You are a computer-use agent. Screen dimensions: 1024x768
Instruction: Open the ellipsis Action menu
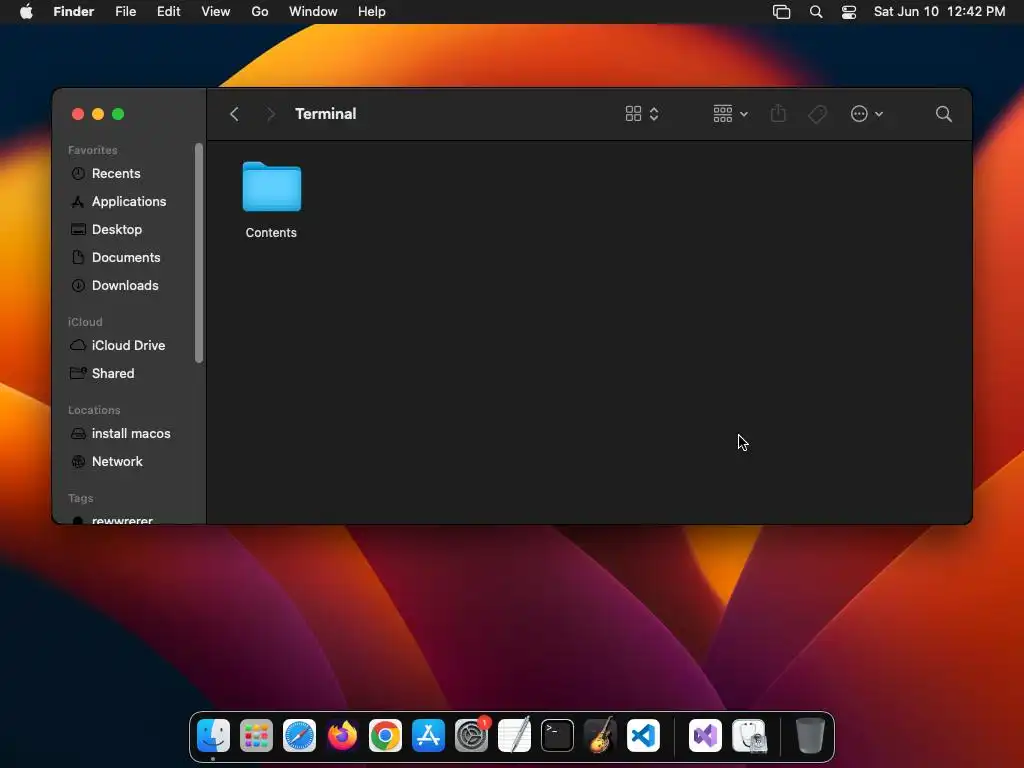(867, 114)
